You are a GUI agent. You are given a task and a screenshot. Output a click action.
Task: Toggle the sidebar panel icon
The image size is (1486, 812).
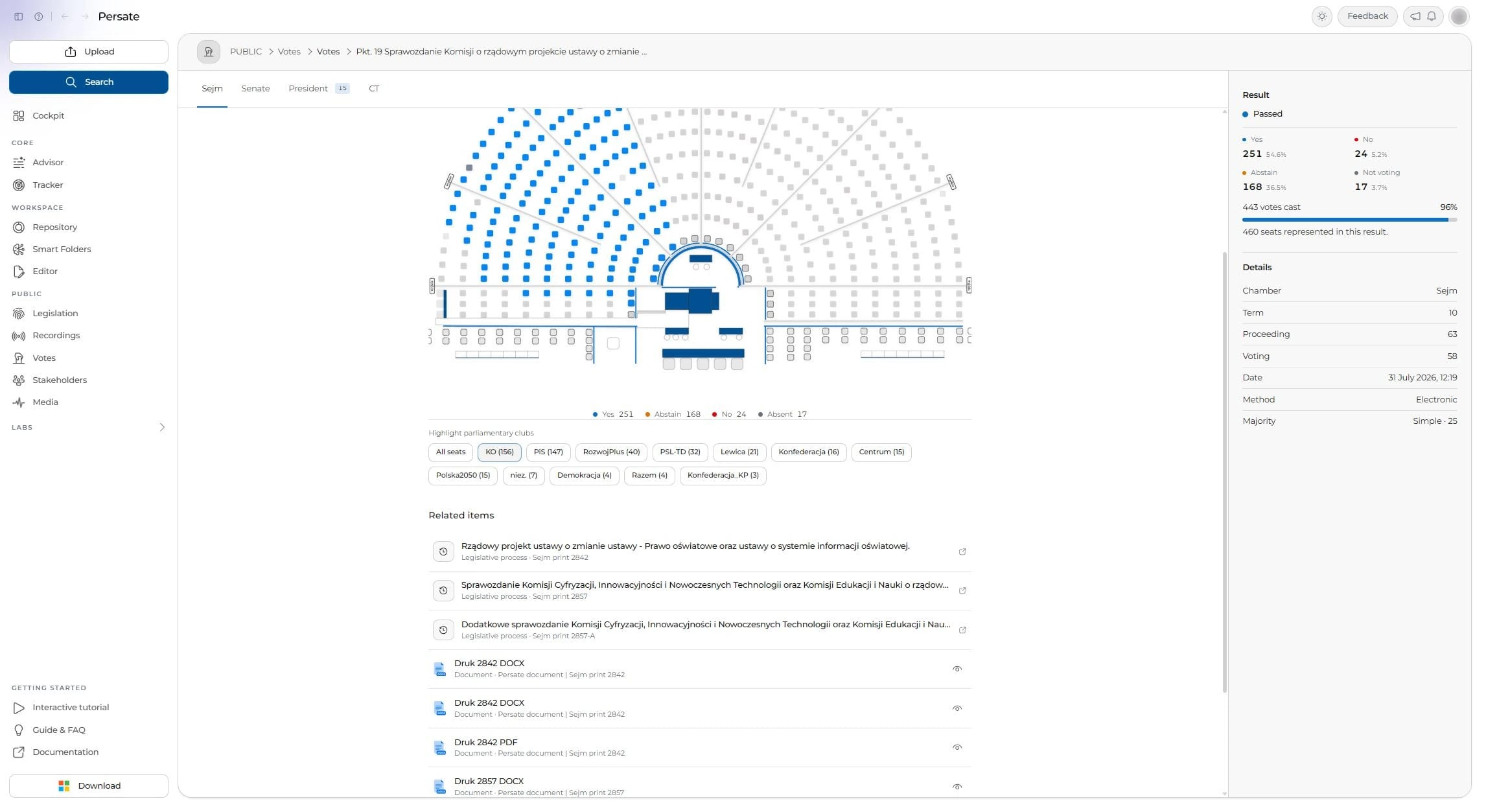19,16
